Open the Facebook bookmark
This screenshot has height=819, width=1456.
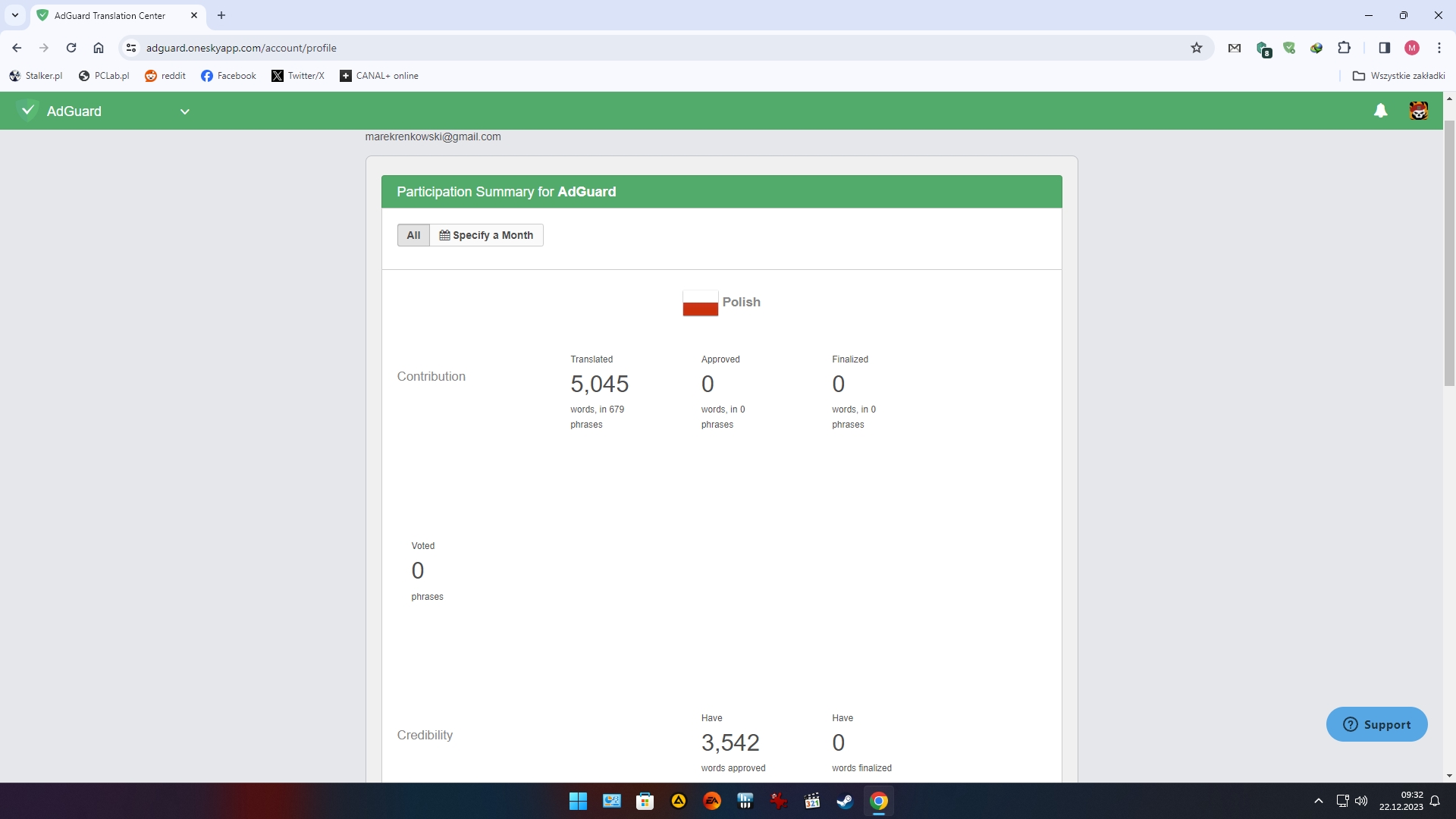pyautogui.click(x=228, y=76)
